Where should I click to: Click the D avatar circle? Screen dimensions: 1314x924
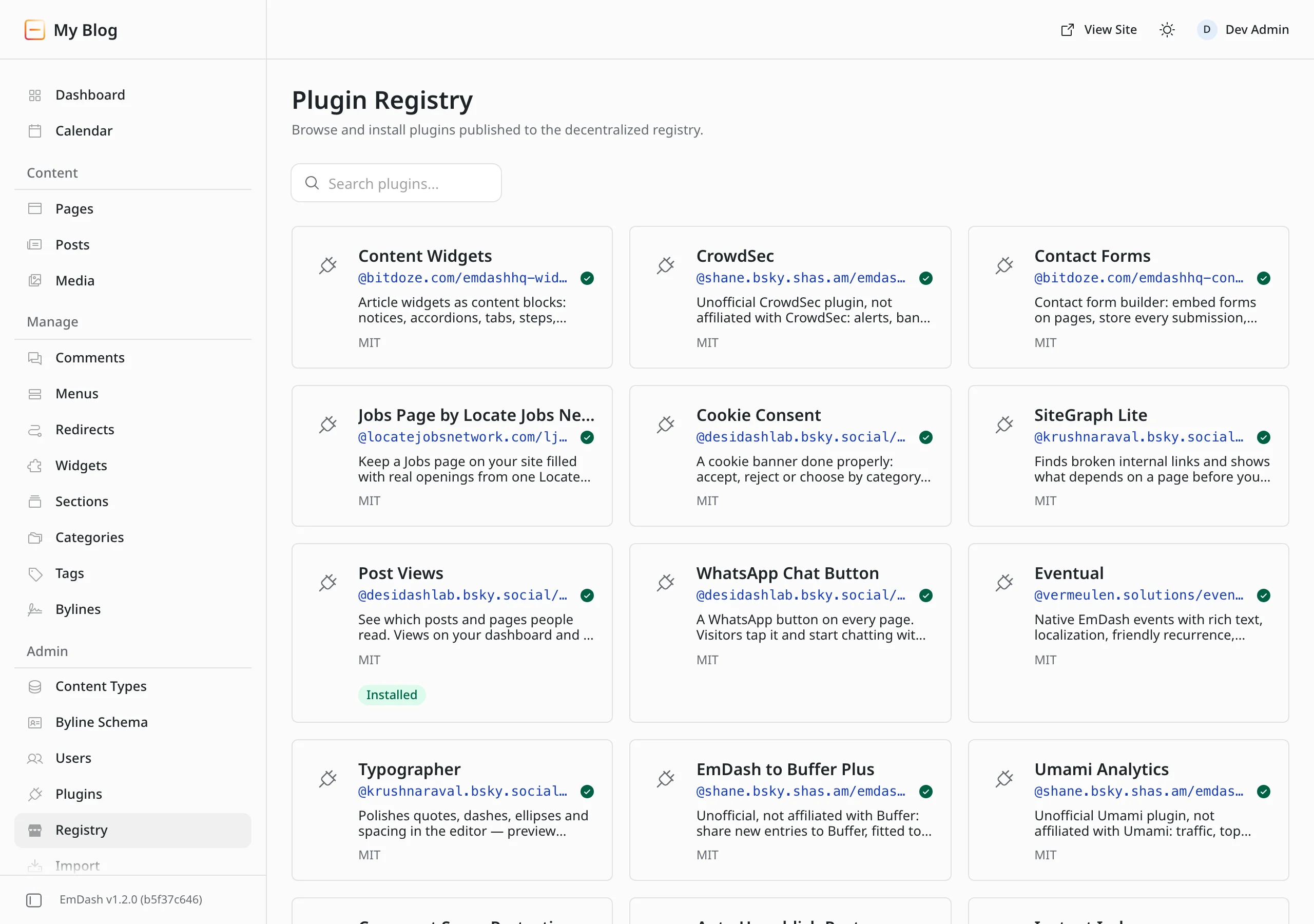[1206, 30]
